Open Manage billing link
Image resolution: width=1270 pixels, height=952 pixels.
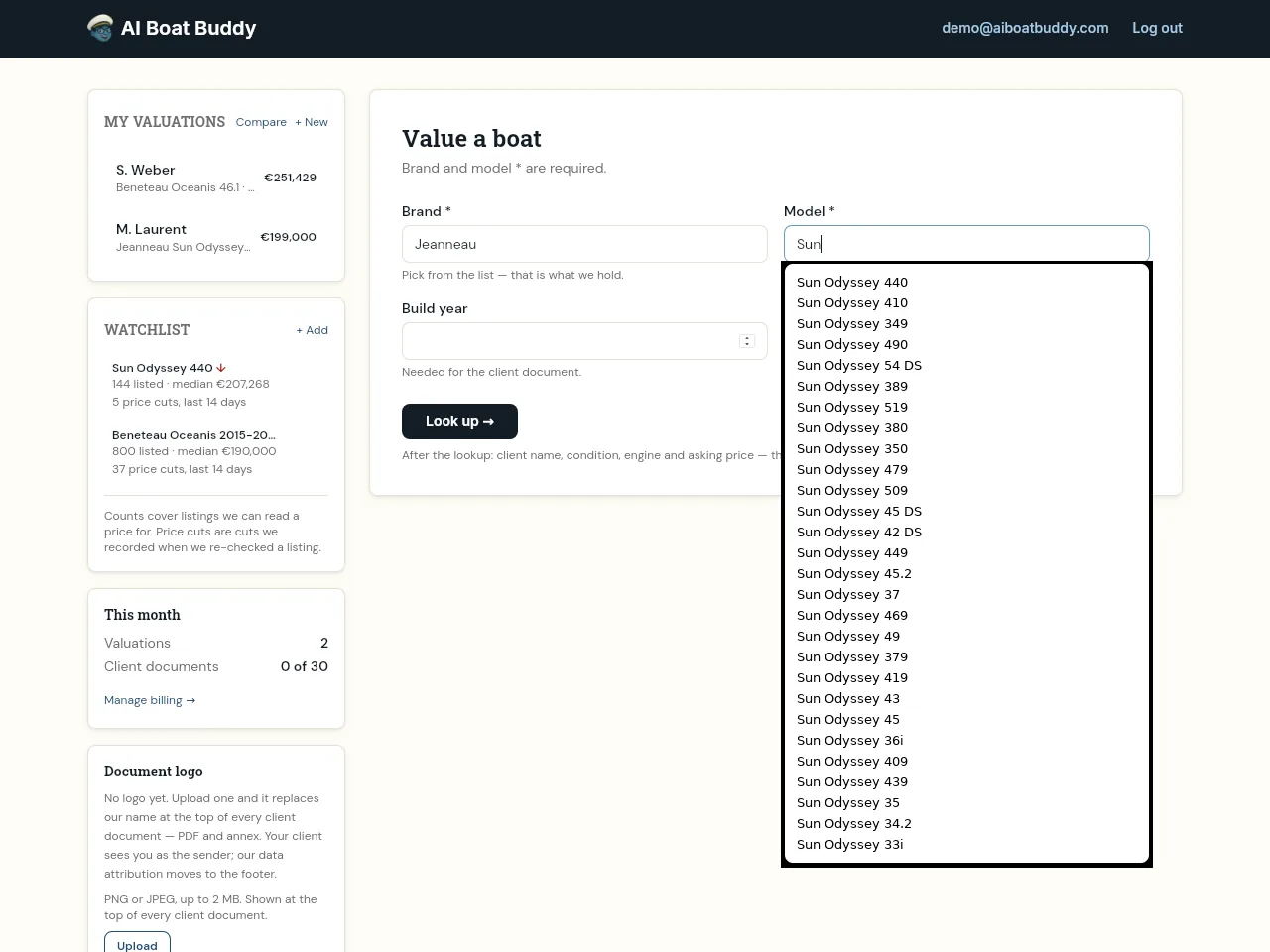[150, 700]
